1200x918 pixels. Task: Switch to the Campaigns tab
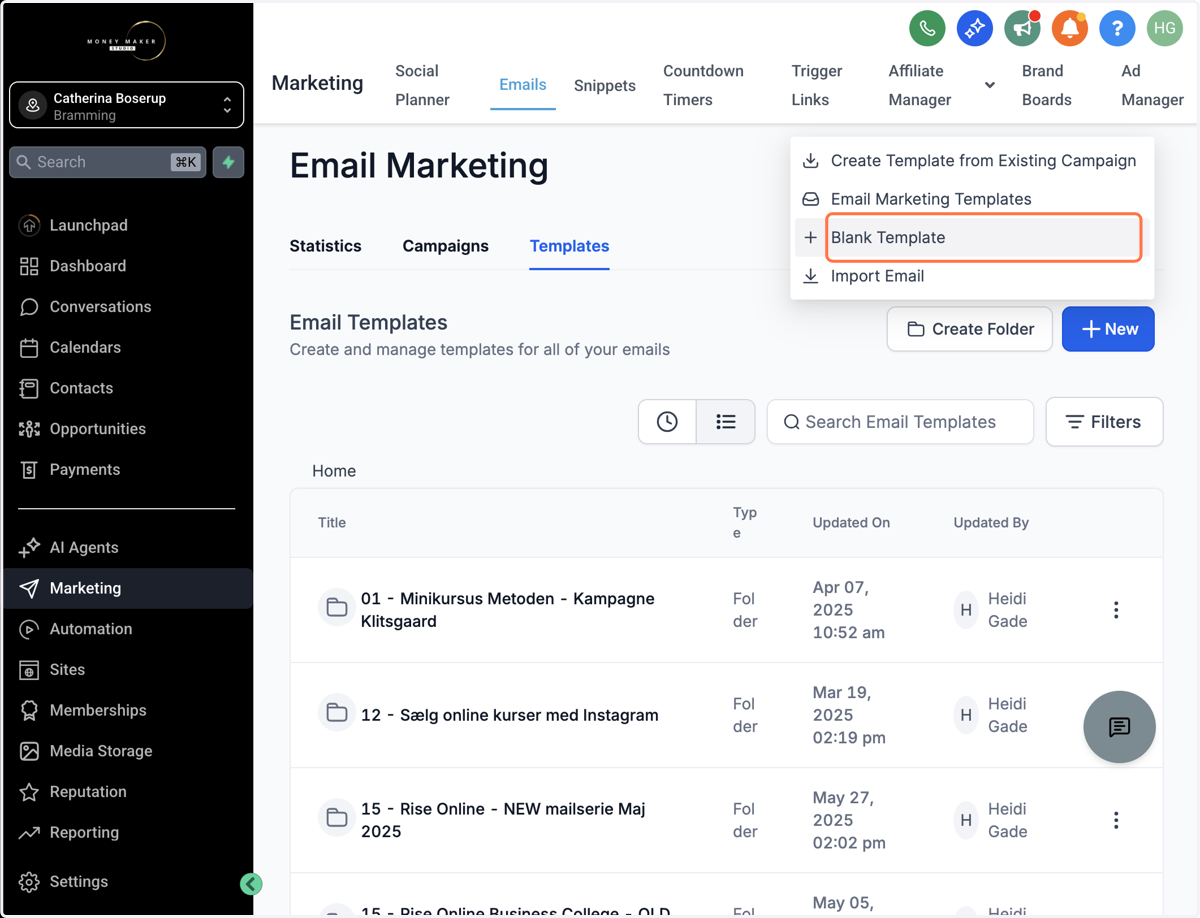click(x=446, y=246)
